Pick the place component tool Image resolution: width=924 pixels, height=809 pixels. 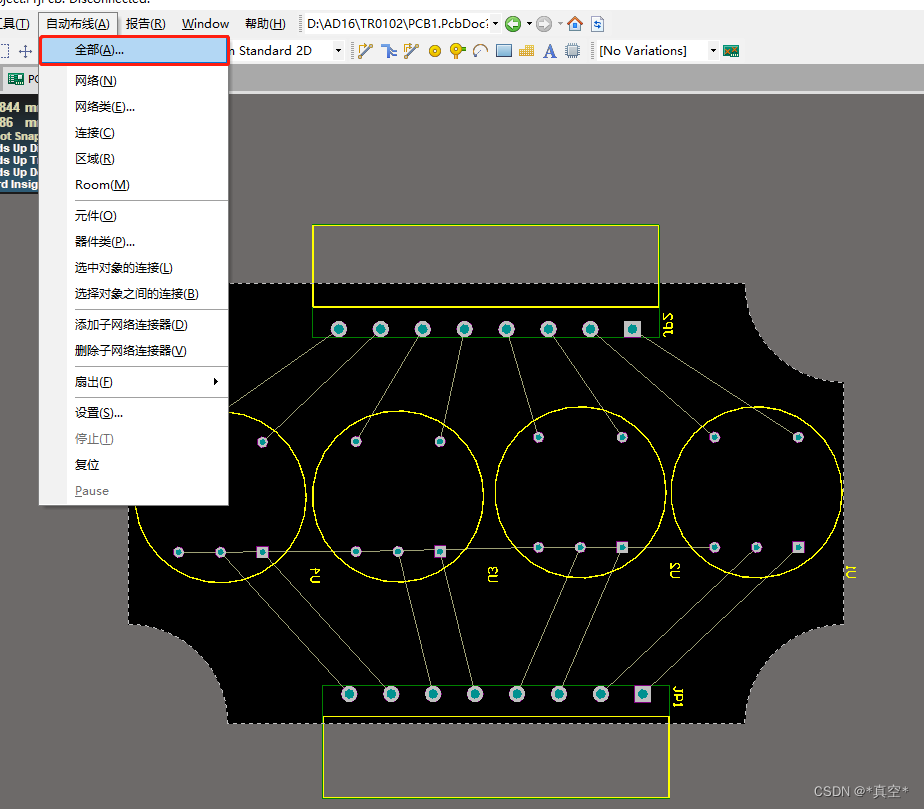(x=572, y=51)
